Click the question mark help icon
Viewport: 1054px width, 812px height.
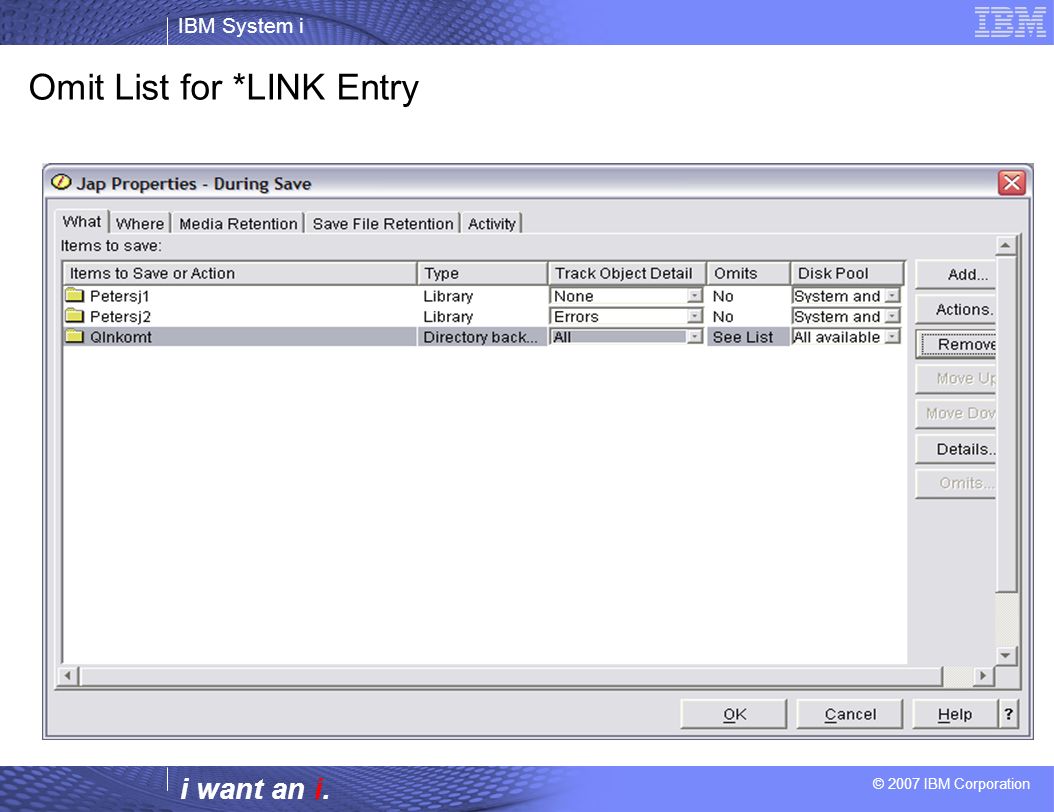(x=1008, y=714)
